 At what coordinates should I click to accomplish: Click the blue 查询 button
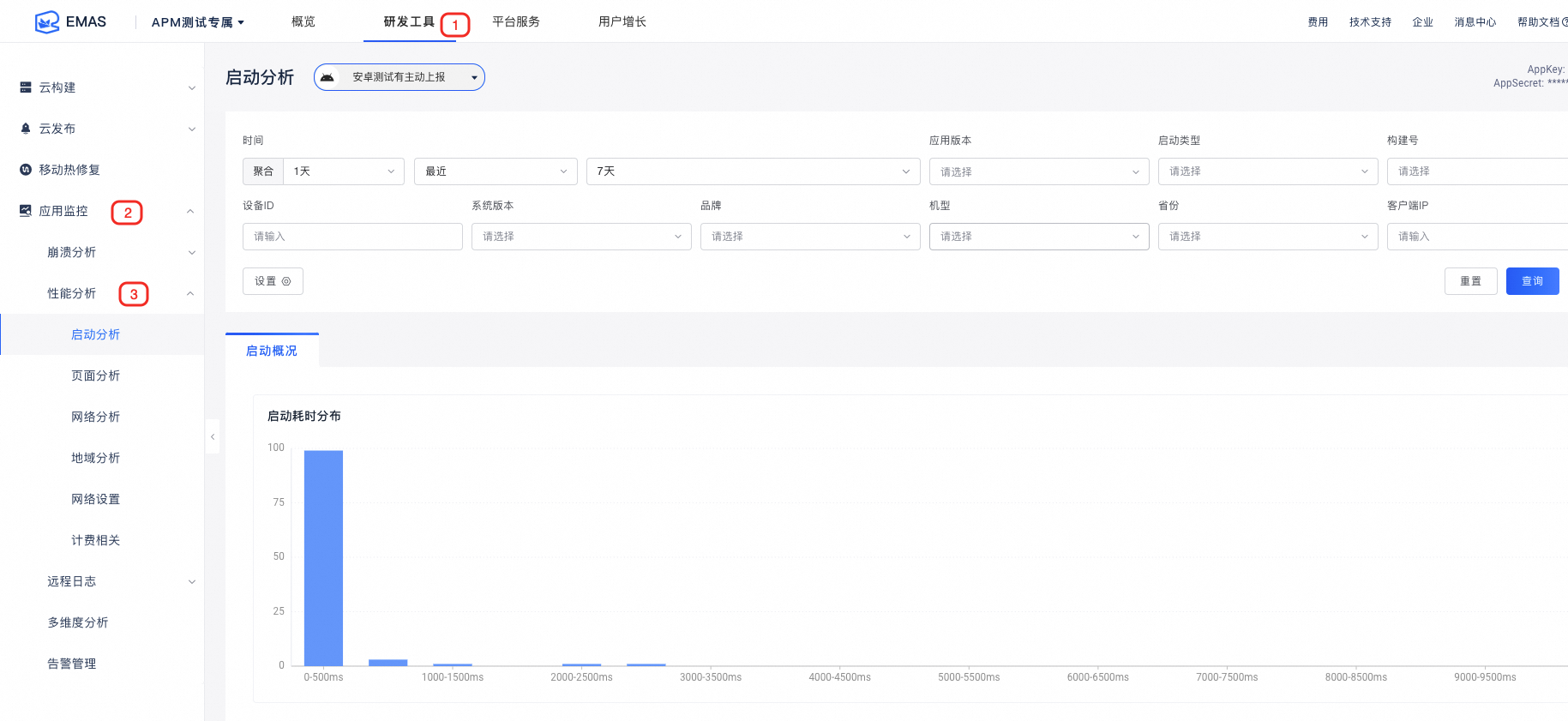[x=1532, y=281]
